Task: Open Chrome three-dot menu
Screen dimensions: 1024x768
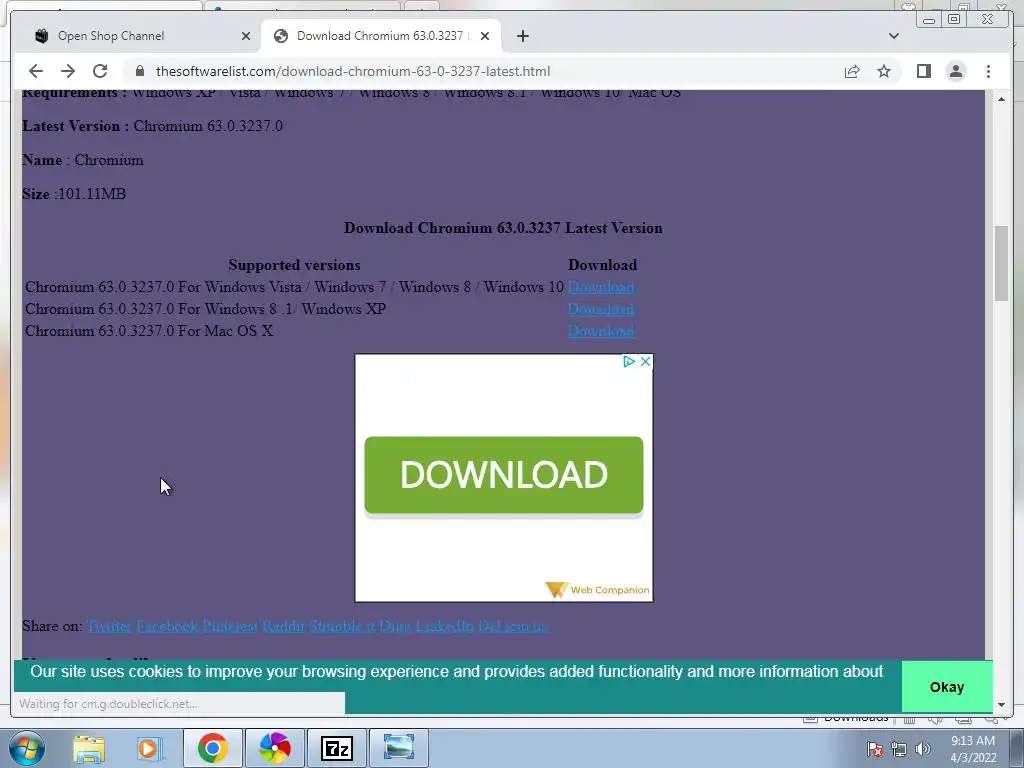Action: 988,71
